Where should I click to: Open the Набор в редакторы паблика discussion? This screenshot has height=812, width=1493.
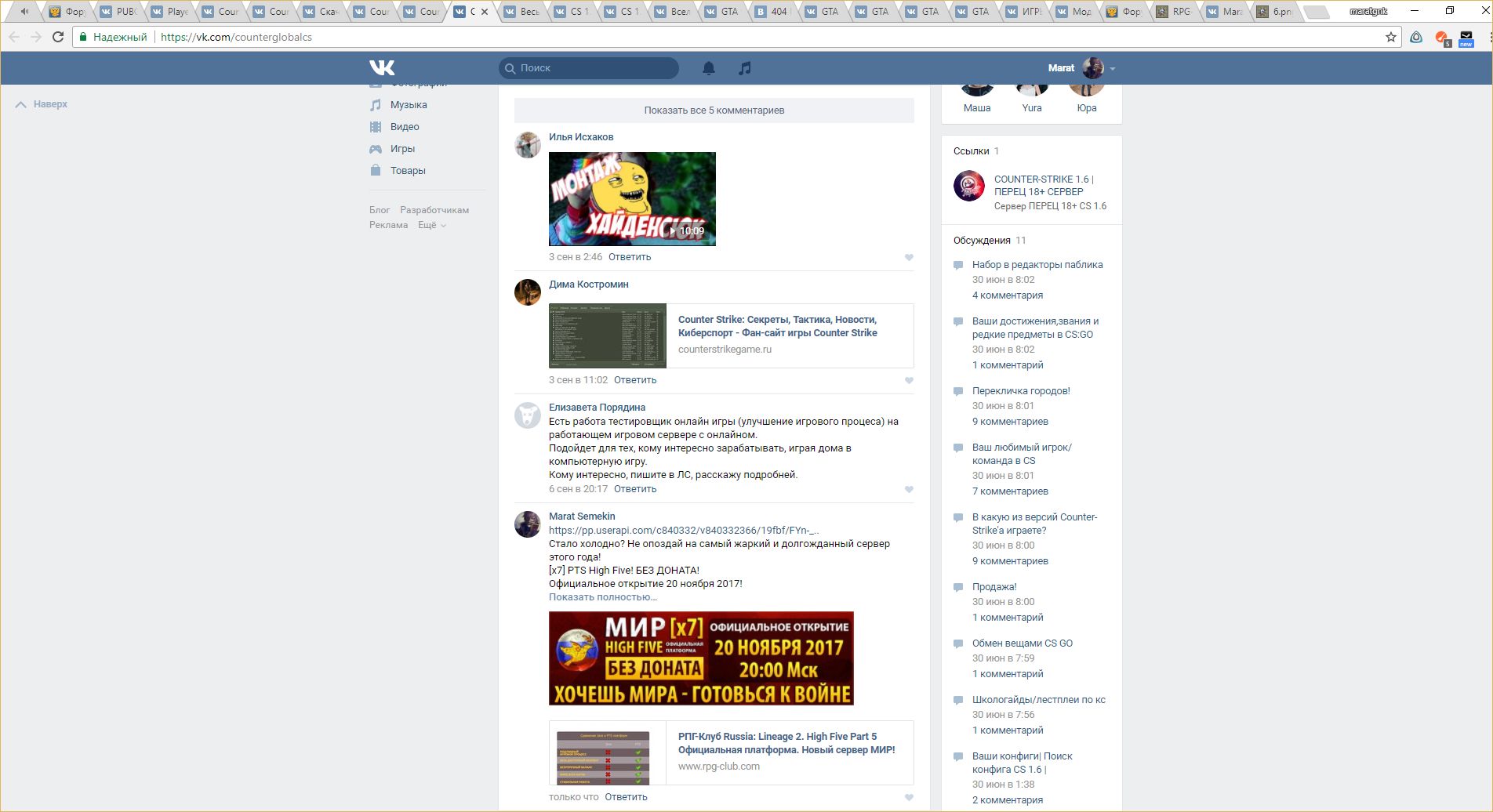tap(1037, 265)
